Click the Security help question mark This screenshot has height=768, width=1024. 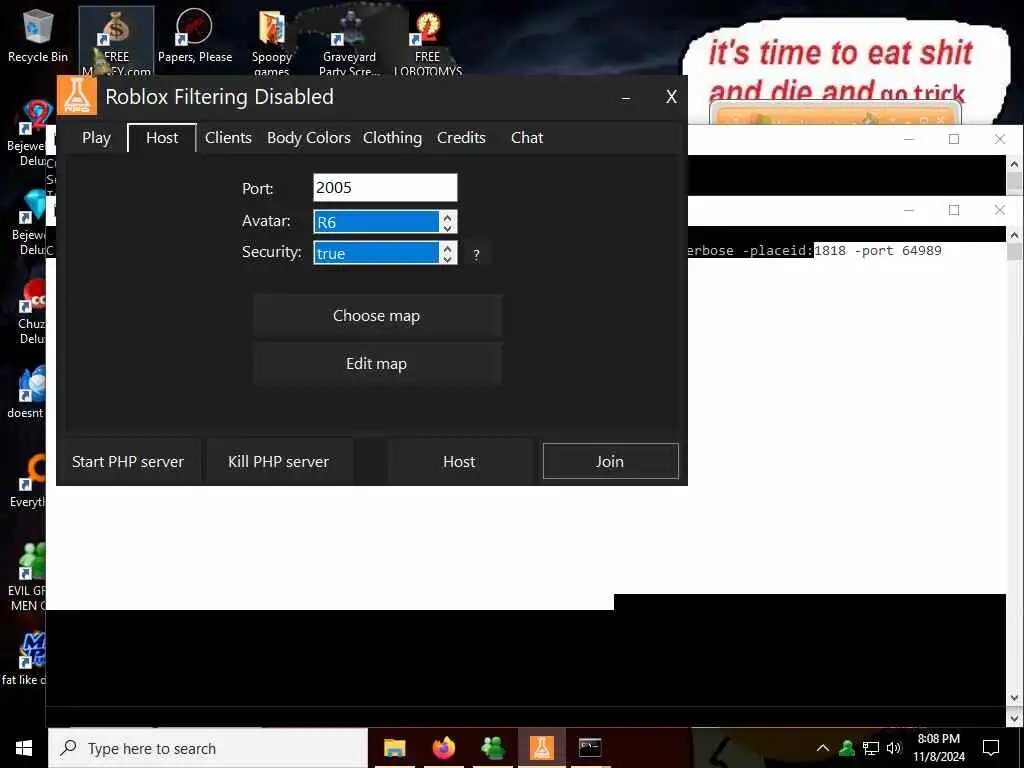tap(476, 255)
